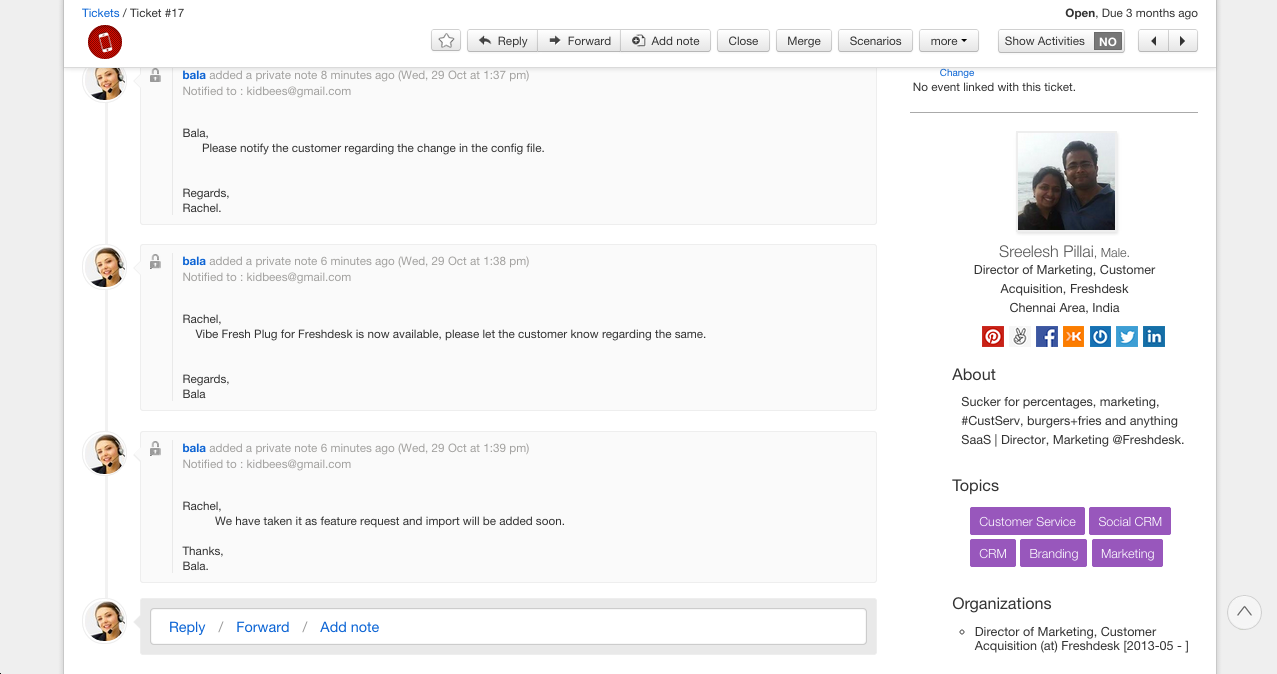Viewport: 1277px width, 674px height.
Task: Go to the next ticket arrow
Action: [x=1183, y=41]
